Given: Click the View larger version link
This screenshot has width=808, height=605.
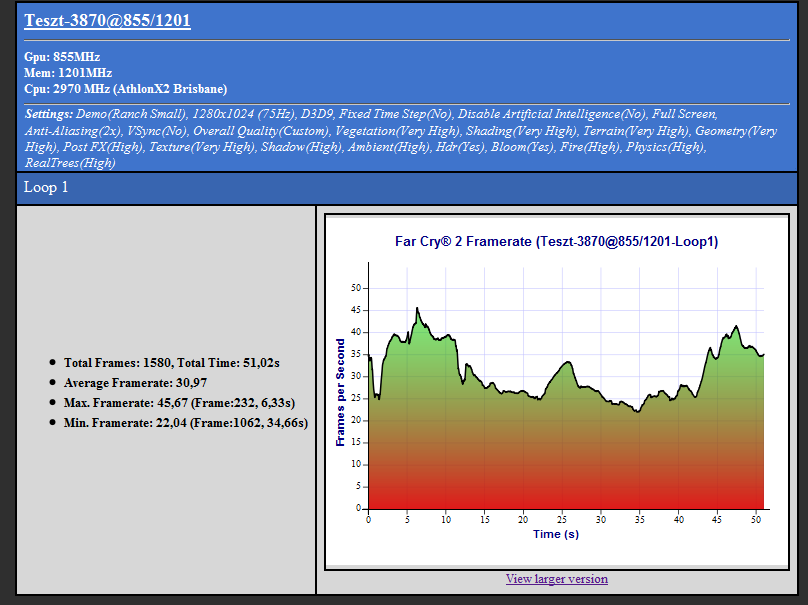Looking at the screenshot, I should pyautogui.click(x=557, y=579).
